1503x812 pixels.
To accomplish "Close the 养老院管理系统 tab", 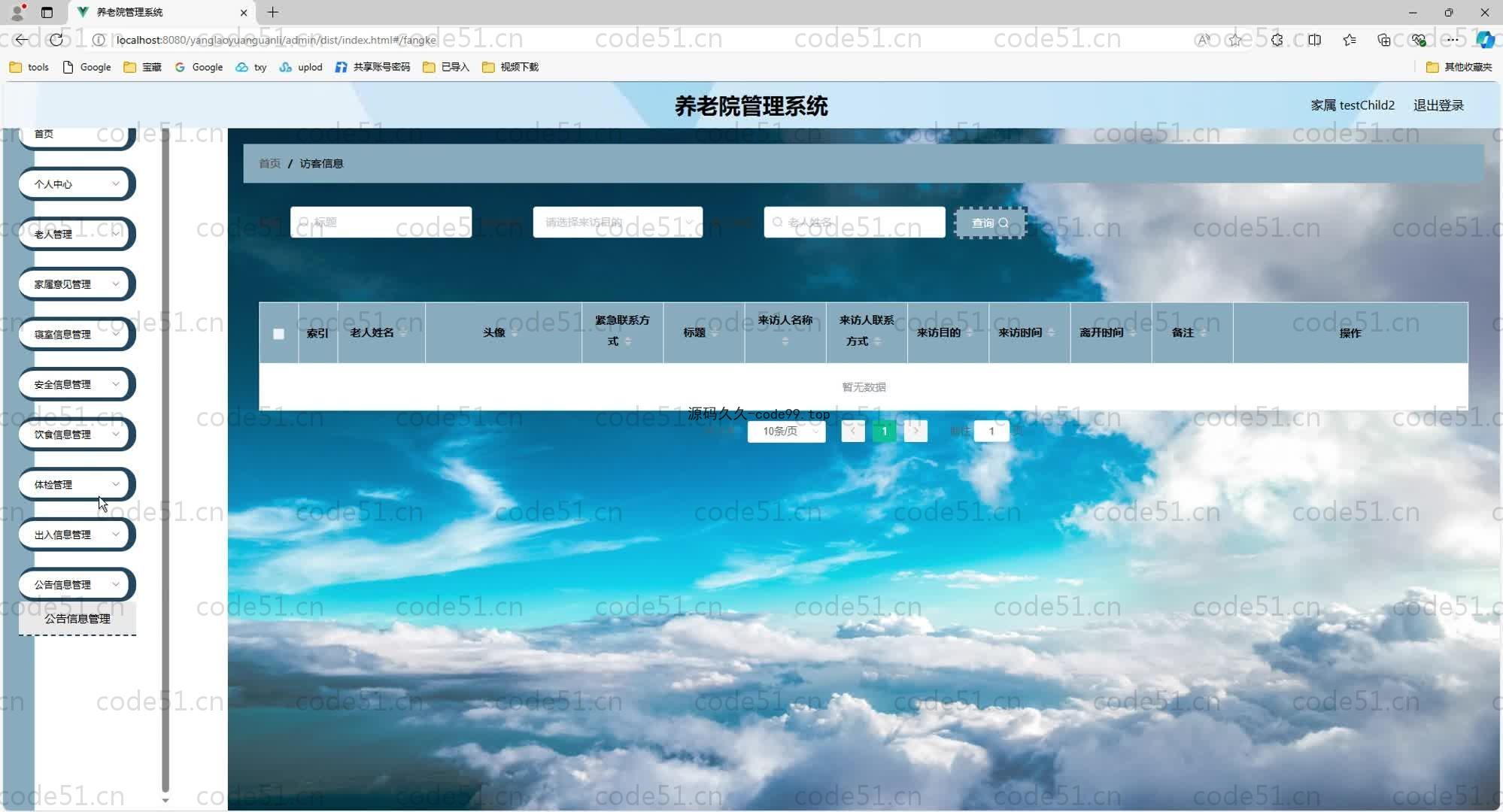I will coord(243,12).
